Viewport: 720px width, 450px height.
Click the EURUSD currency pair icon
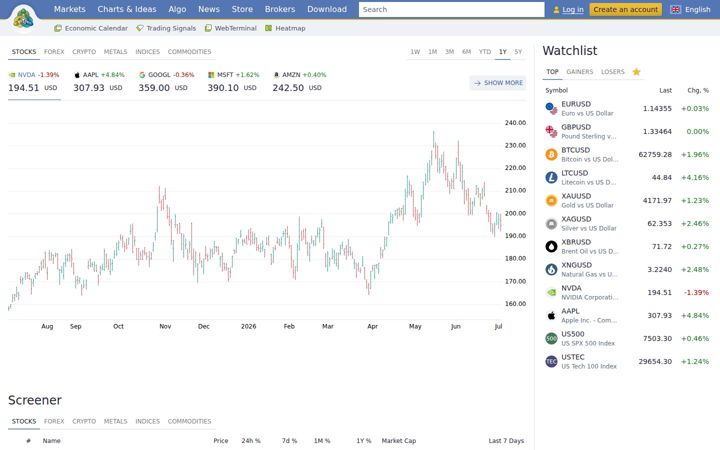(x=551, y=108)
